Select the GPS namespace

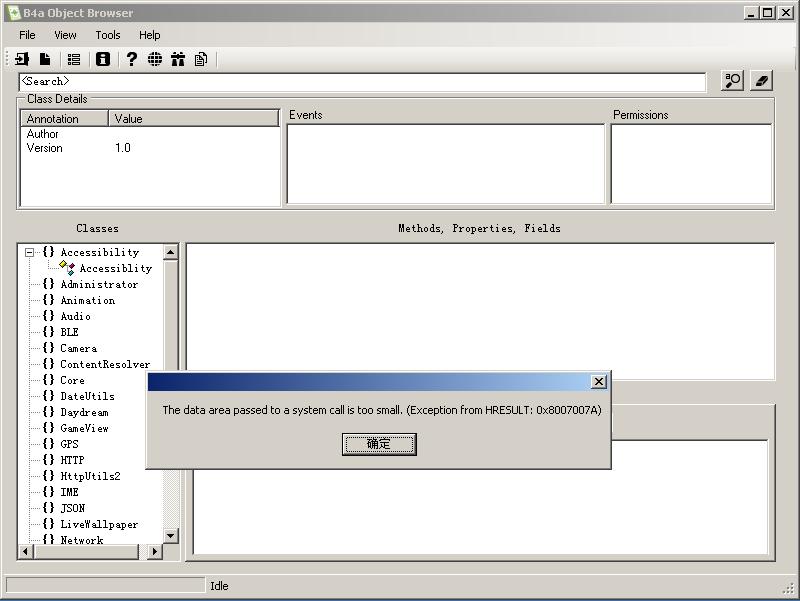[x=69, y=444]
